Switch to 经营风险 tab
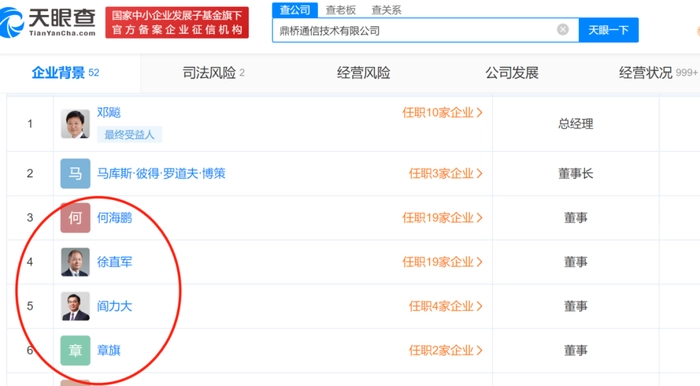Image resolution: width=700 pixels, height=386 pixels. pos(363,73)
